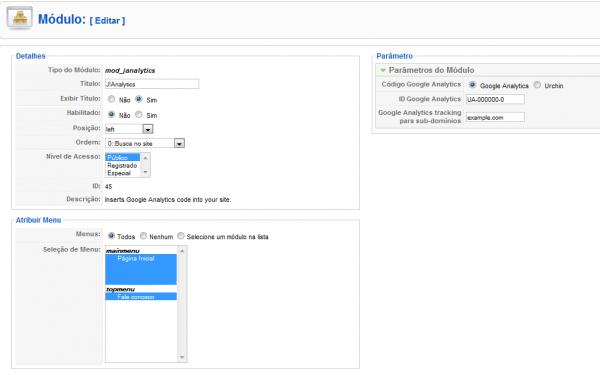Select Público access level
Screen dimensions: 600x373
pos(122,158)
